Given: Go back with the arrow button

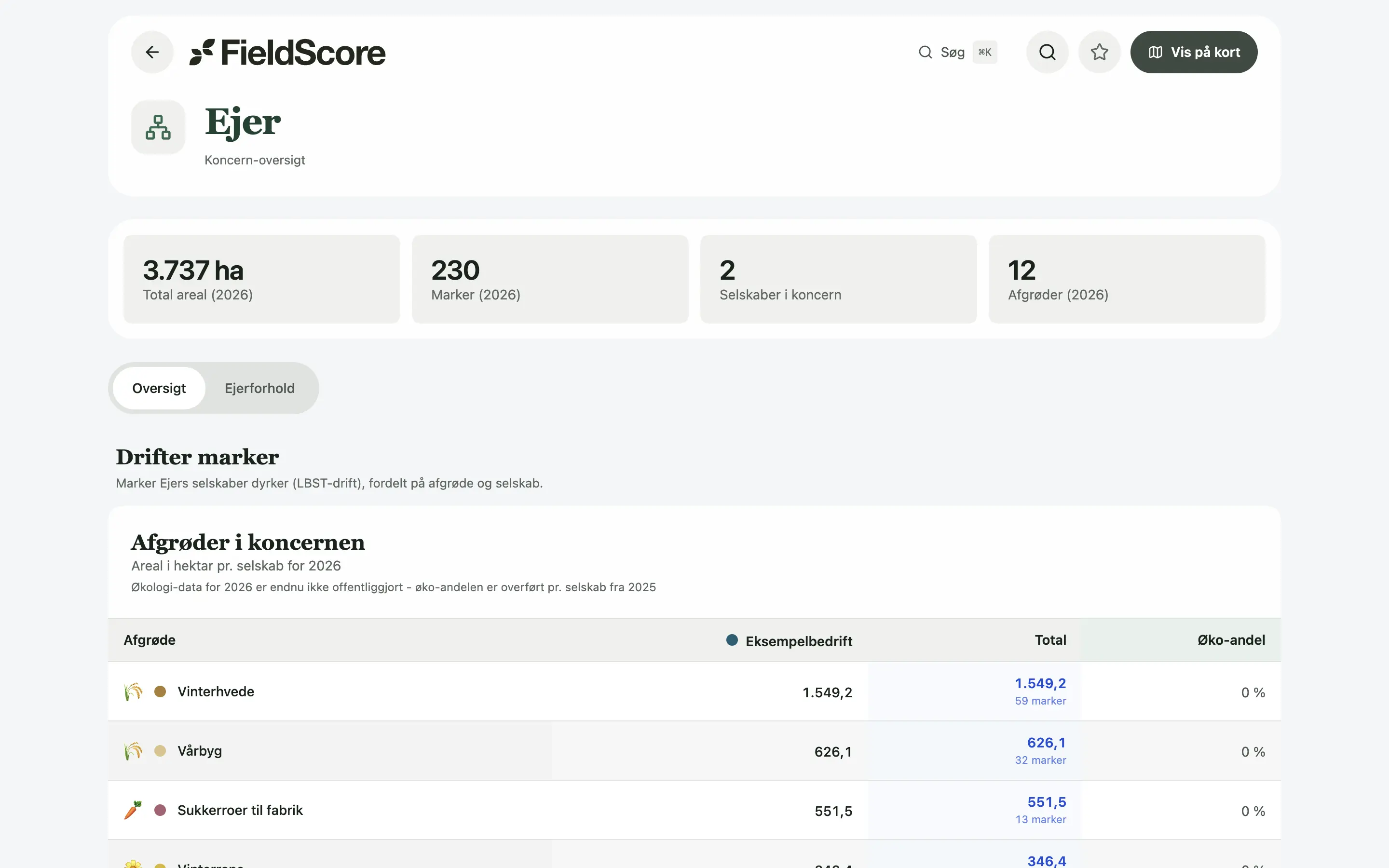Looking at the screenshot, I should click(152, 52).
